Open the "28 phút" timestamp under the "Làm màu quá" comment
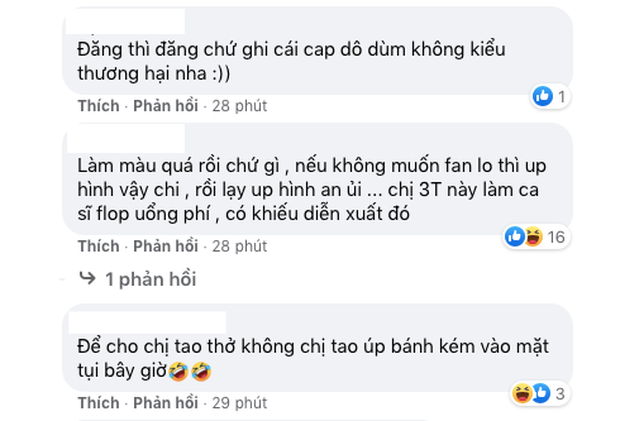The image size is (620, 421). (x=240, y=246)
